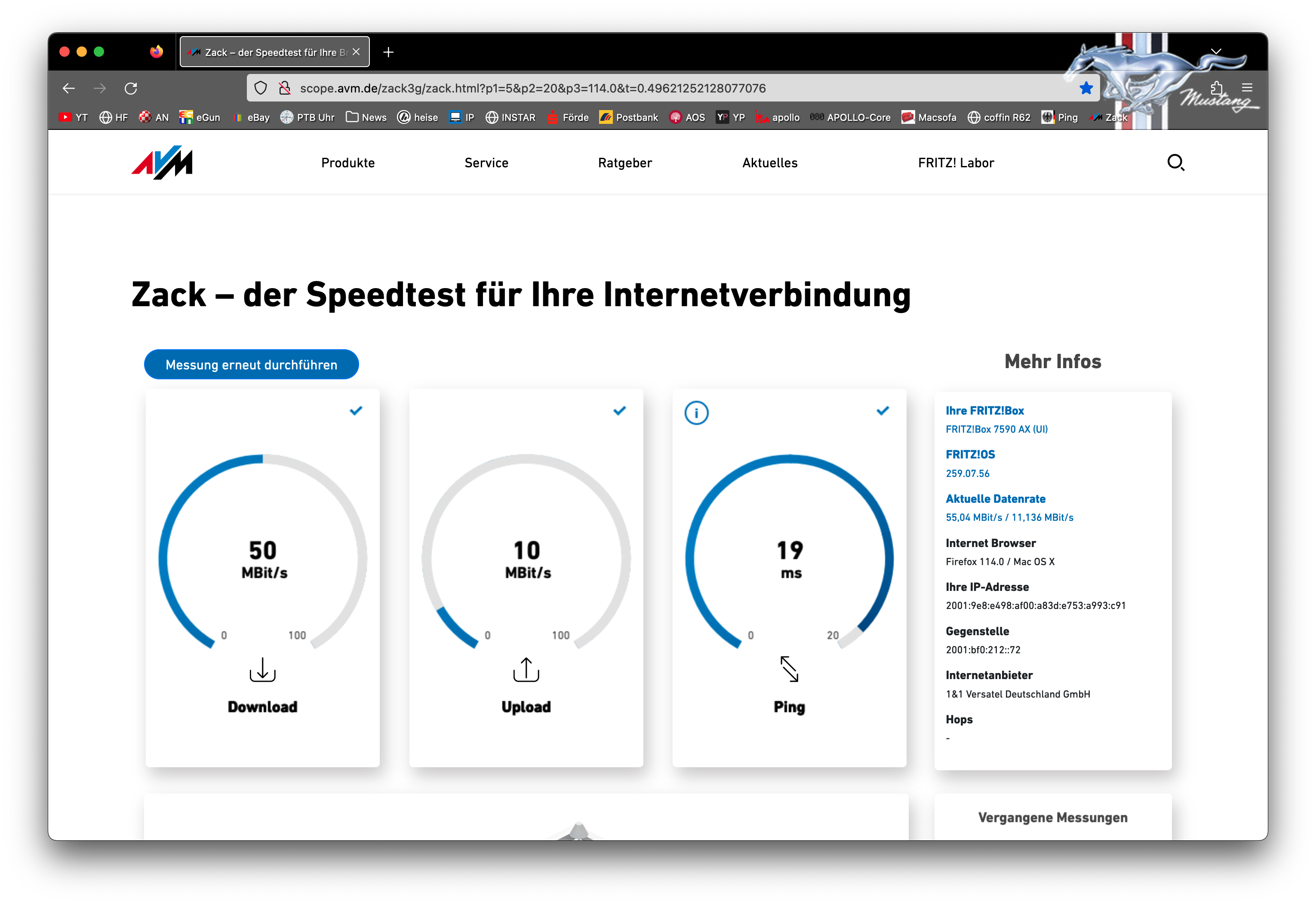
Task: Click the Ping diagonal arrows icon
Action: tap(789, 669)
